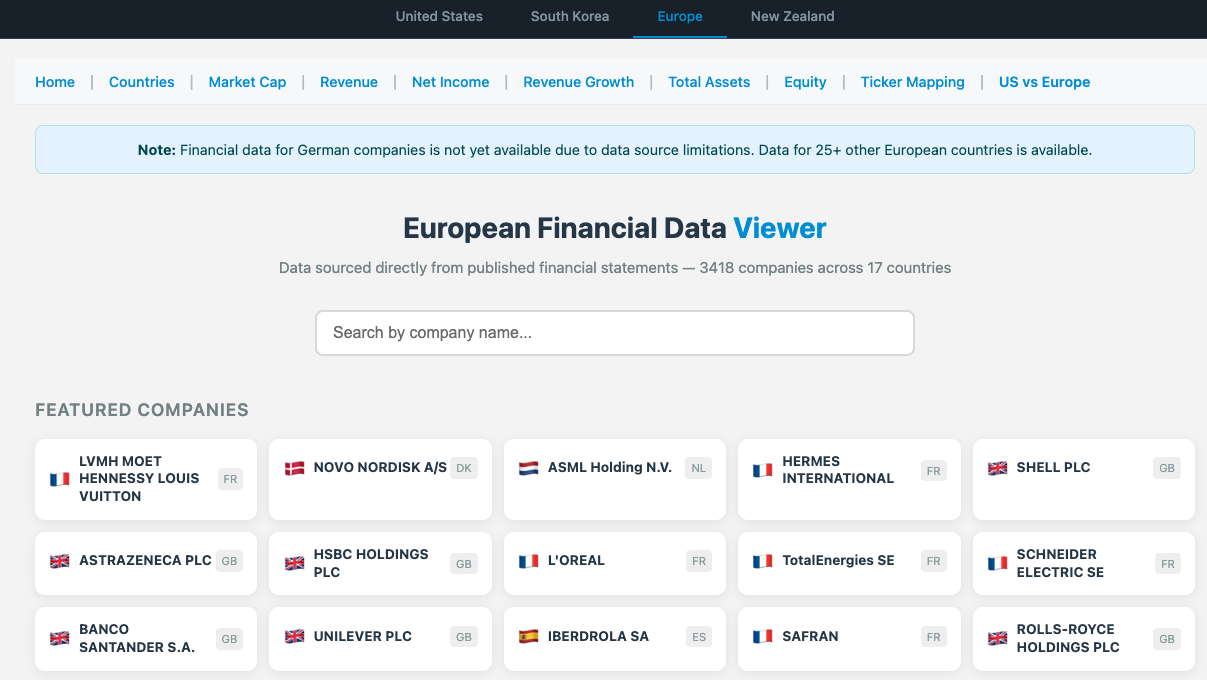Open Market Cap rankings
The width and height of the screenshot is (1207, 680).
[x=247, y=82]
